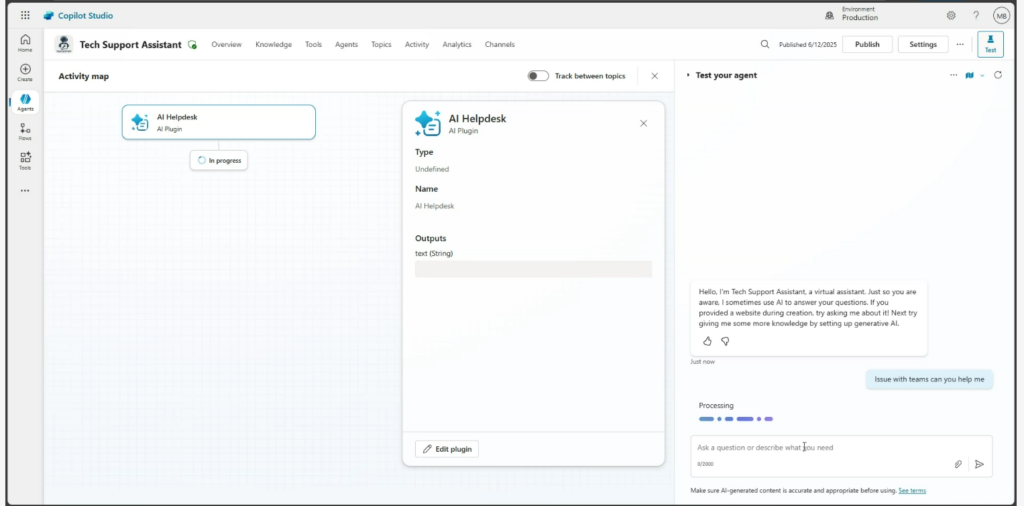Click the text (String) output field

pyautogui.click(x=533, y=269)
